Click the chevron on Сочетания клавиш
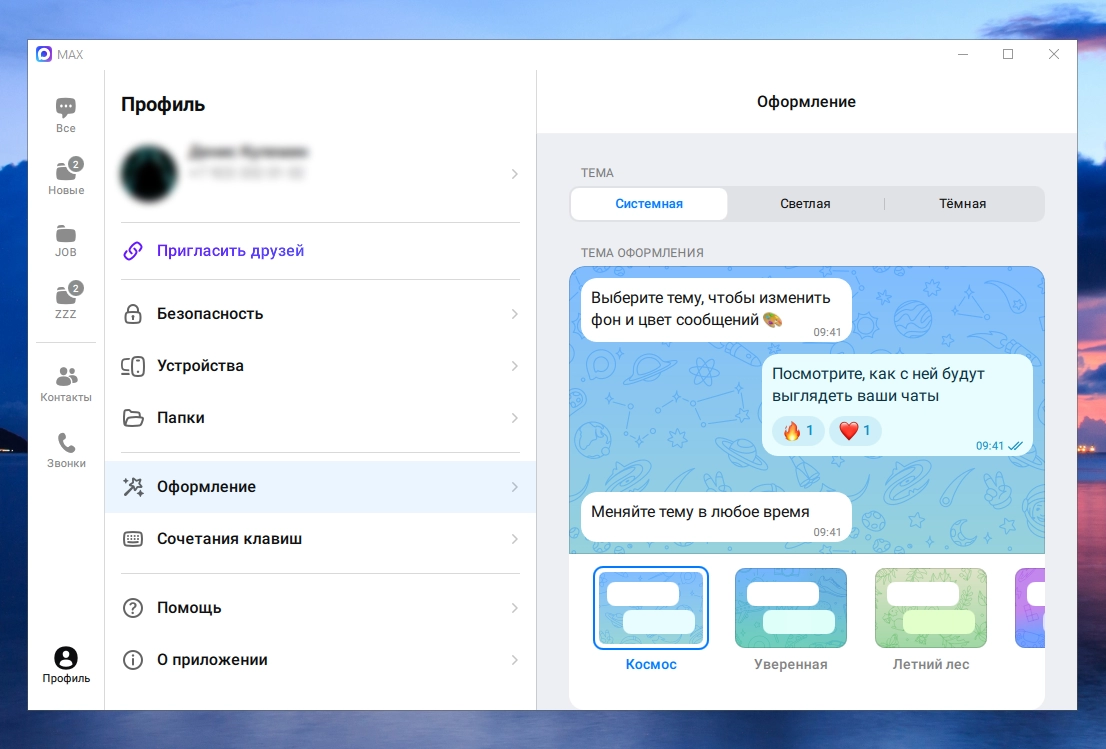 tap(515, 540)
